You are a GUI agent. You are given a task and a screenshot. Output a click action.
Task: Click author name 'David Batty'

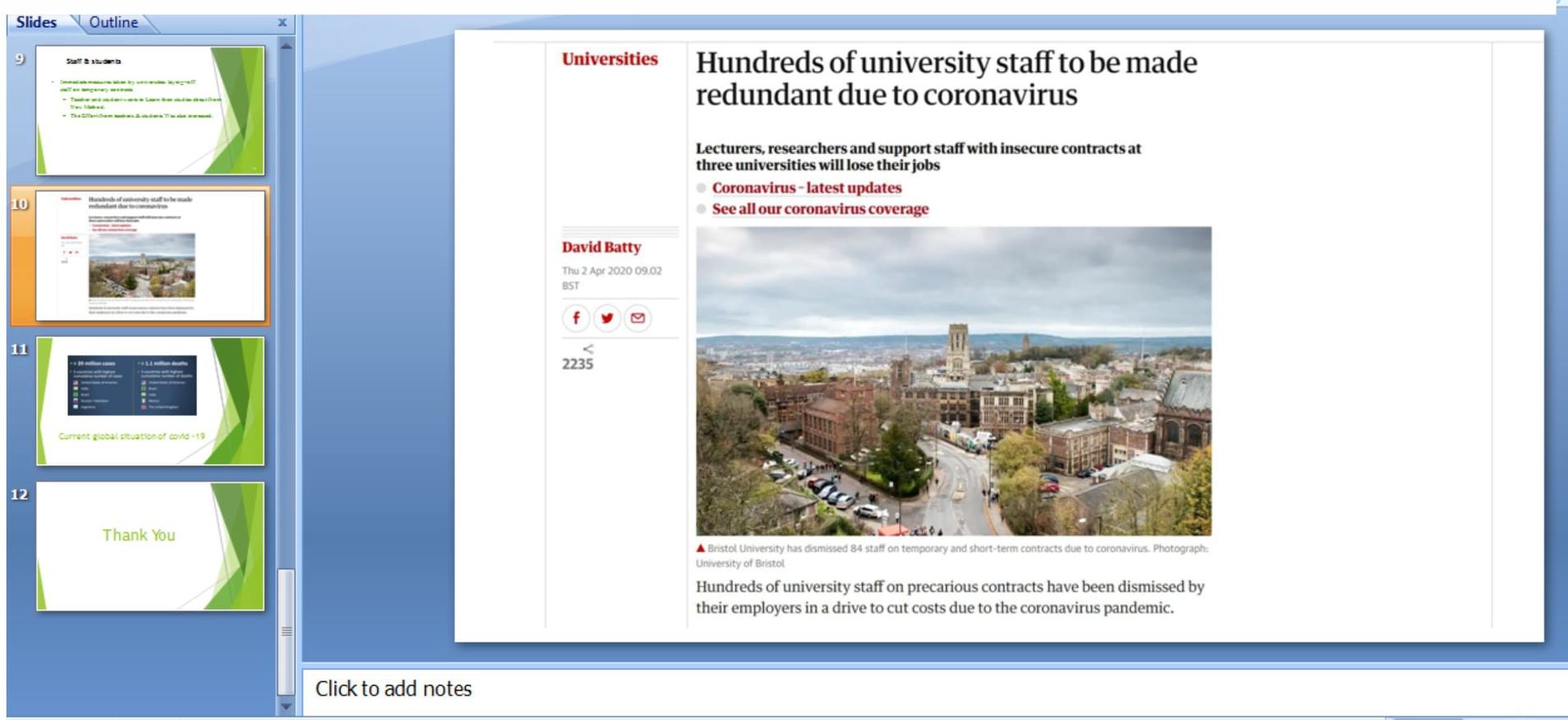(x=602, y=247)
